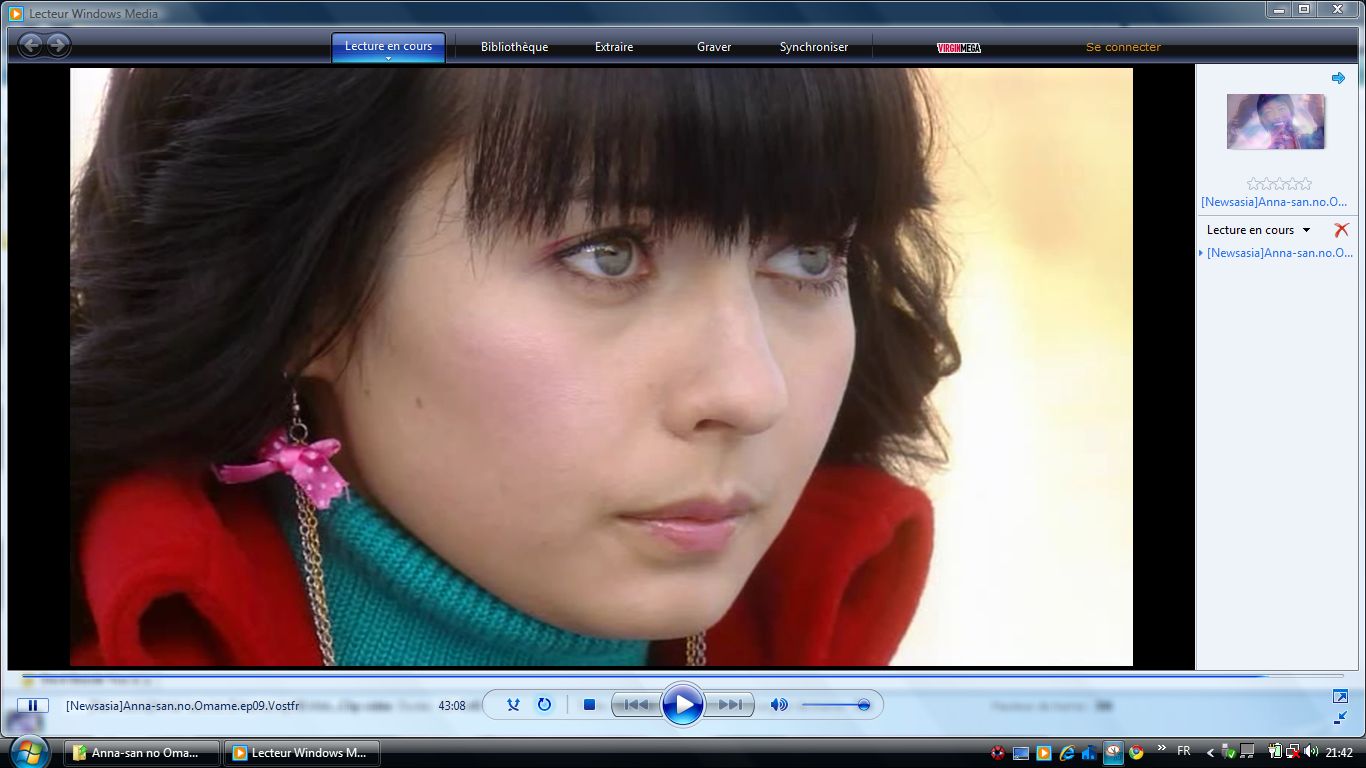Switch to full screen view
This screenshot has height=768, width=1366.
(1340, 697)
